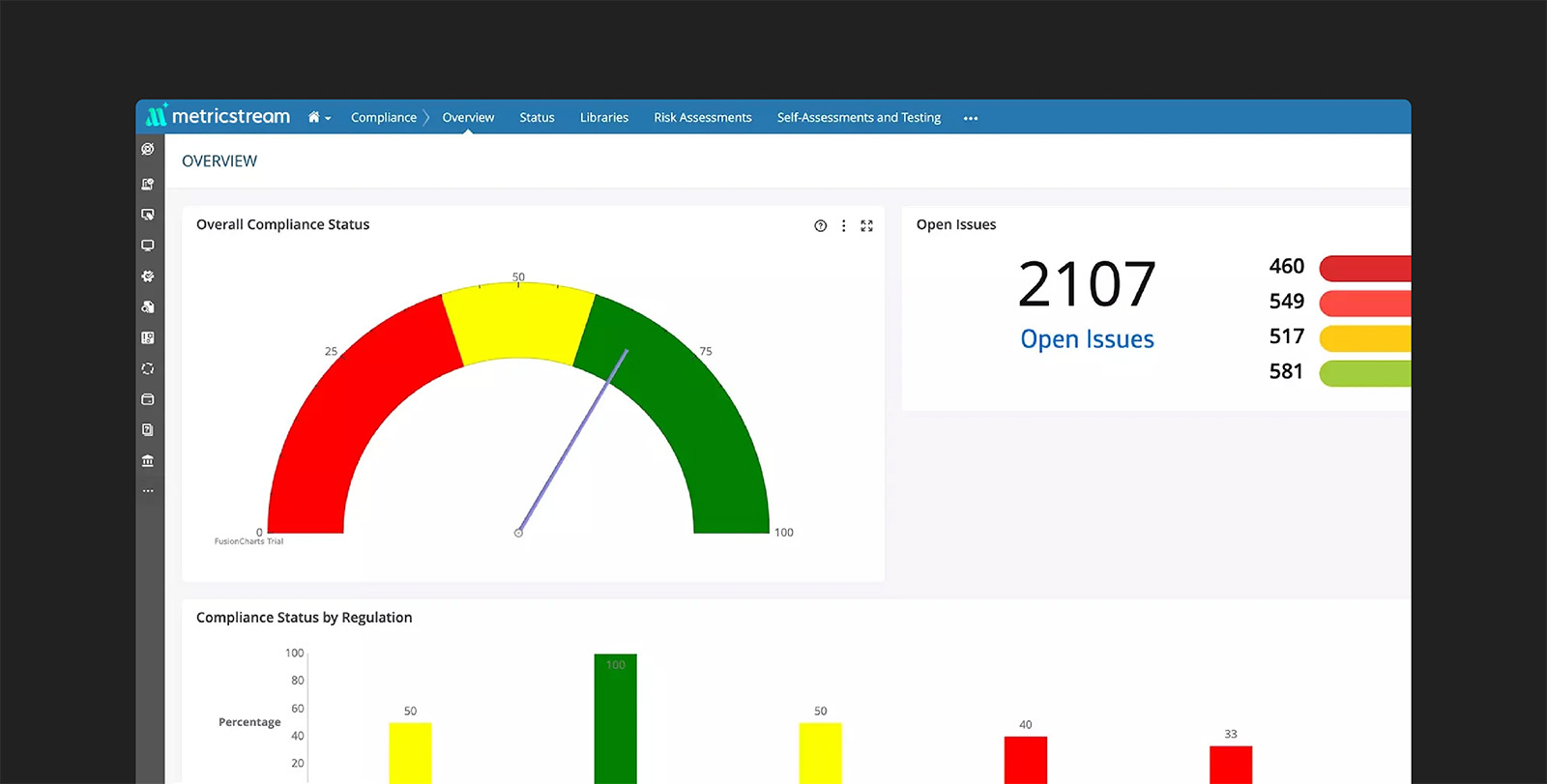The width and height of the screenshot is (1547, 784).
Task: Click the 460 issue count
Action: pos(1286,267)
